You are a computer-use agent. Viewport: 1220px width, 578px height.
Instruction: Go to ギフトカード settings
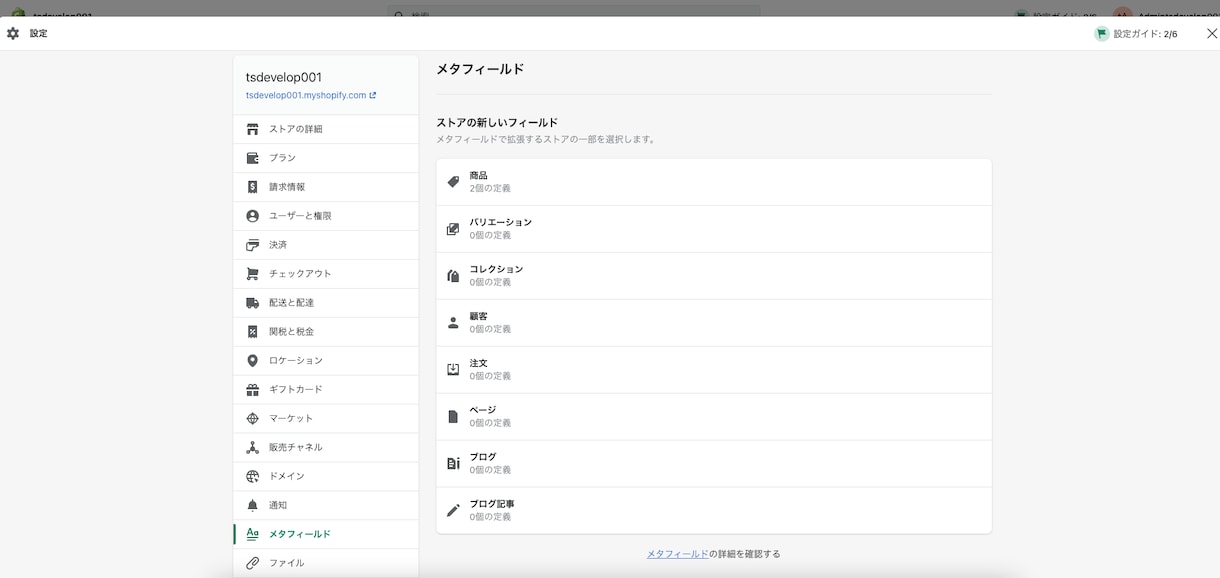click(x=325, y=390)
